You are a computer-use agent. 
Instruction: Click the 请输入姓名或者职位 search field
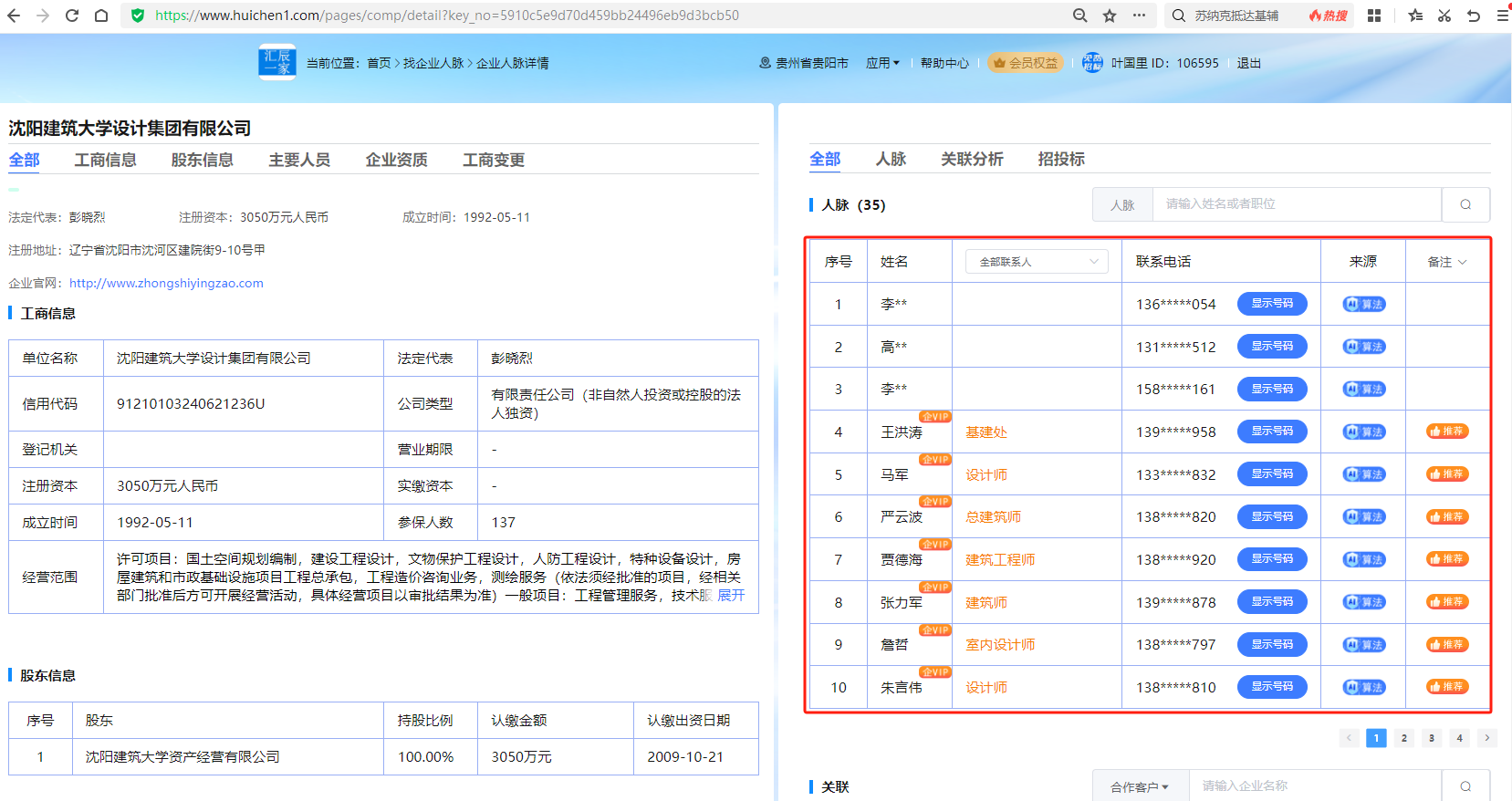click(x=1297, y=204)
